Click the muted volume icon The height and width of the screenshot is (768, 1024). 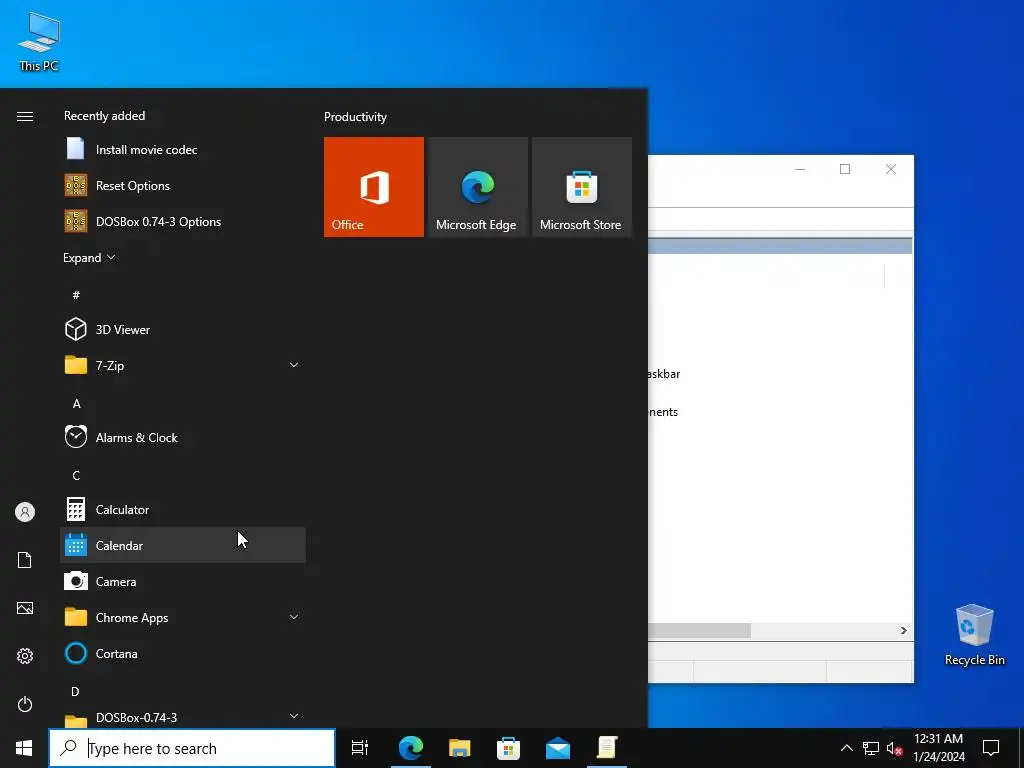tap(895, 748)
